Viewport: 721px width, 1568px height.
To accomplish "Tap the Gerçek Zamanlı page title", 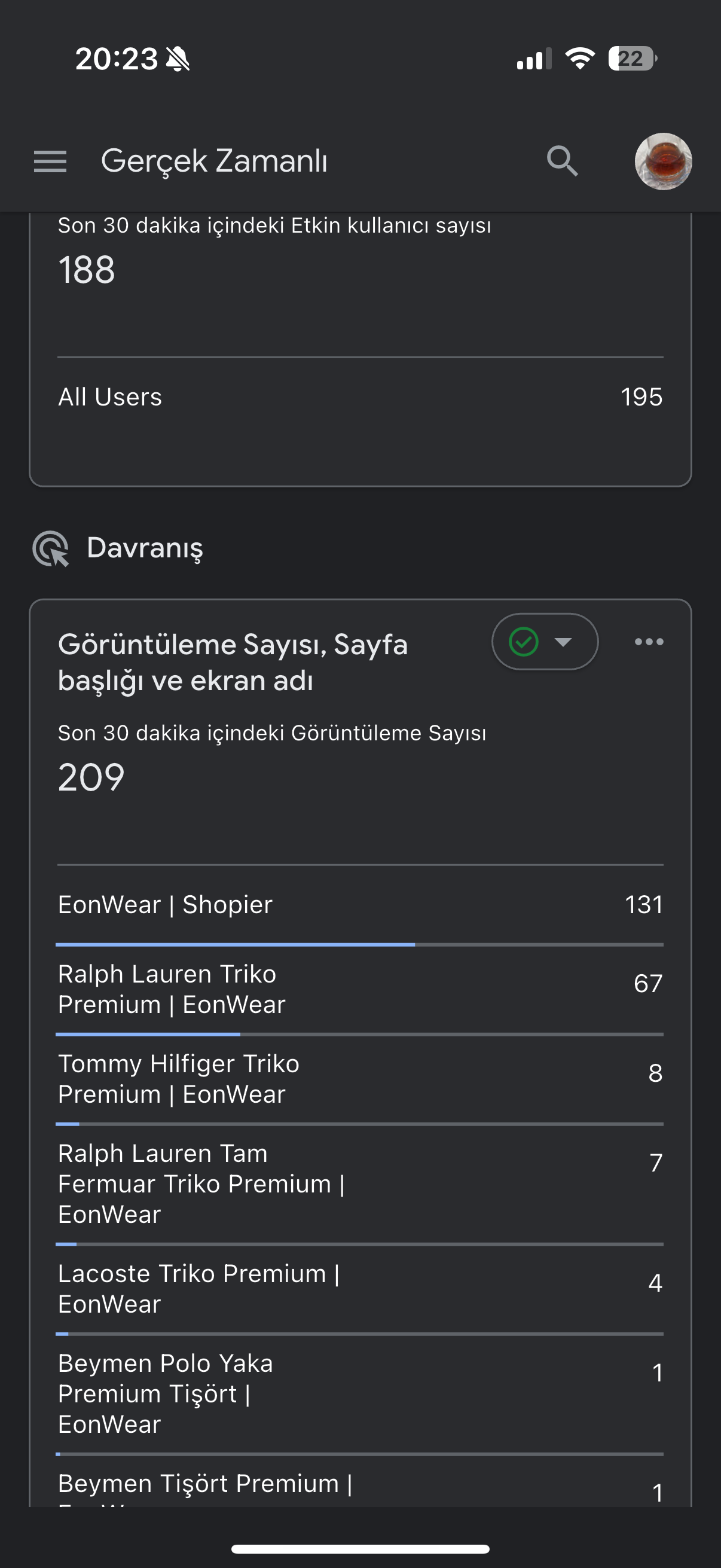I will tap(214, 162).
